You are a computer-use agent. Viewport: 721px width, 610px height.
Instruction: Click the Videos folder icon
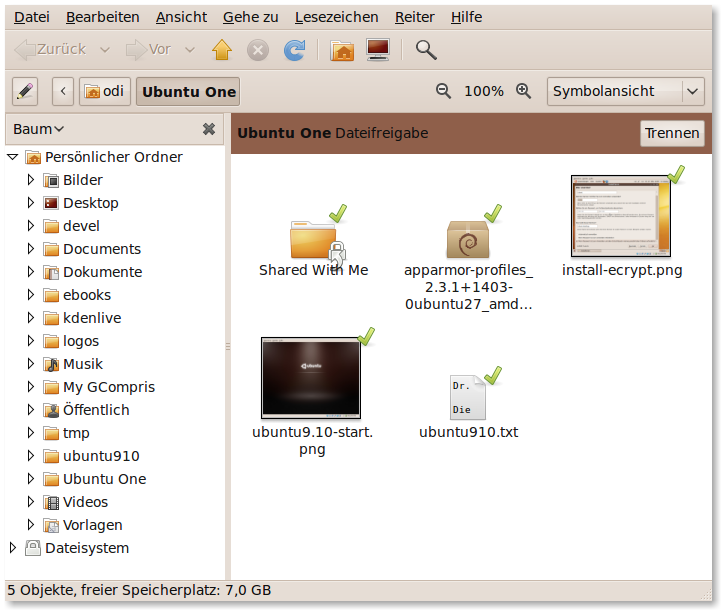click(x=51, y=502)
